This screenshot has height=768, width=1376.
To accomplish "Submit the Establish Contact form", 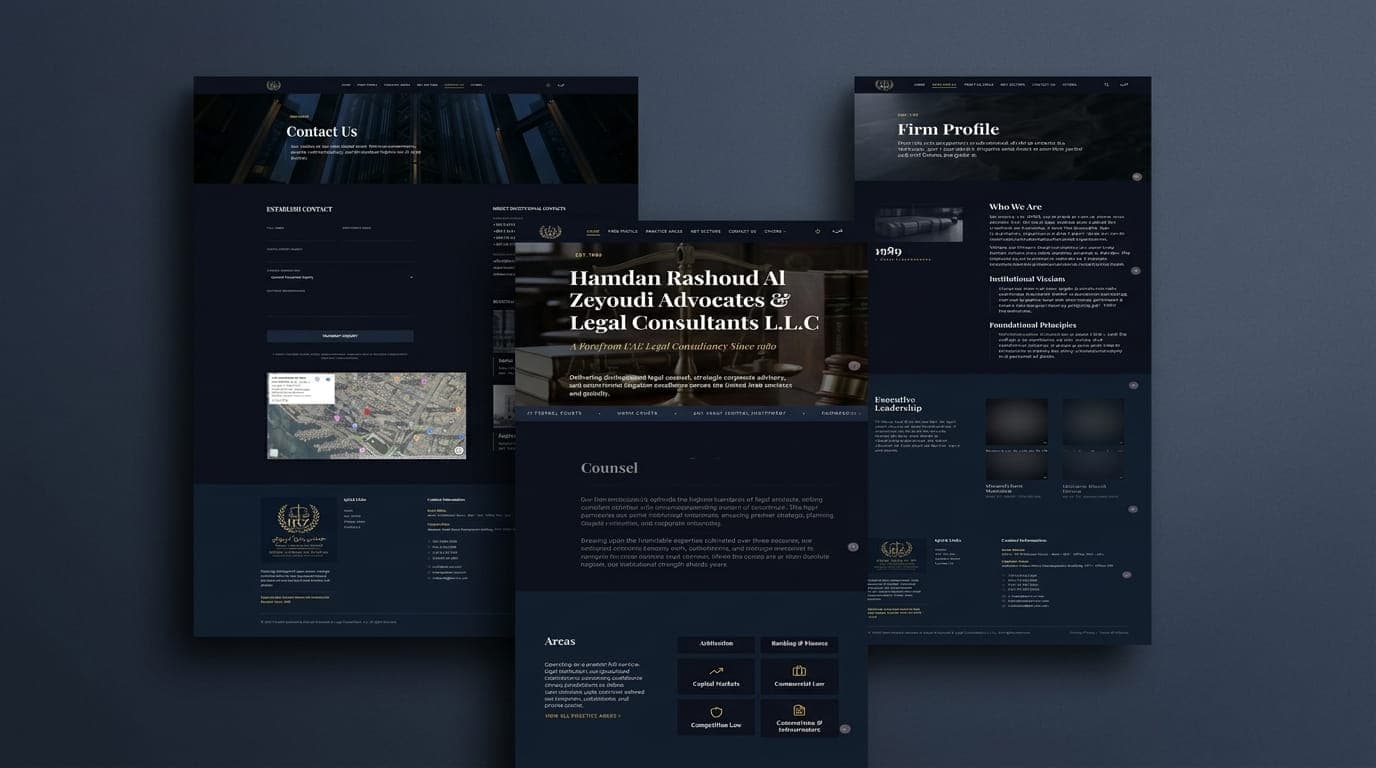I will pyautogui.click(x=340, y=336).
